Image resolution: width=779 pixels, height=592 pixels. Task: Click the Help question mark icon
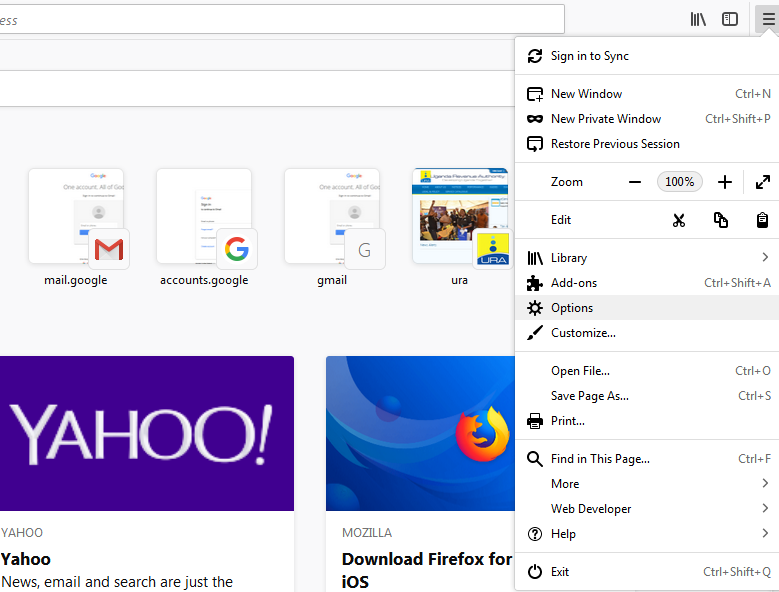[535, 534]
